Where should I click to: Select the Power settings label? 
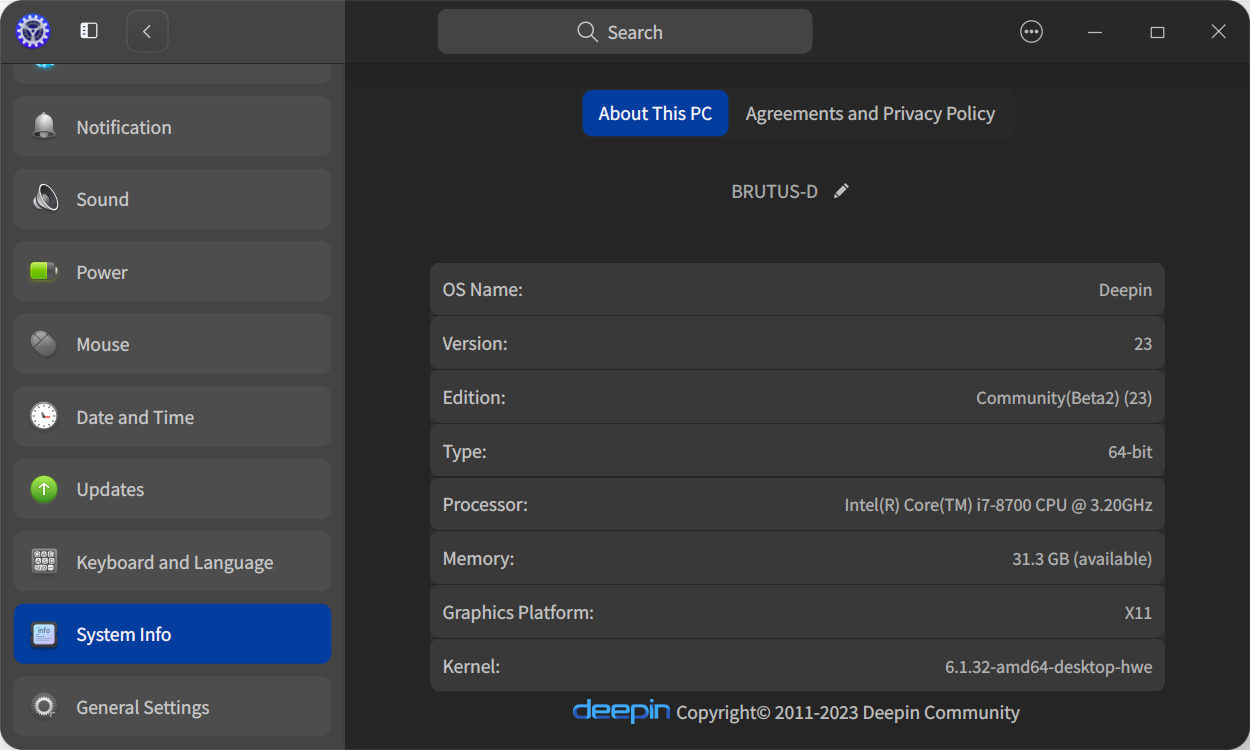[x=102, y=272]
